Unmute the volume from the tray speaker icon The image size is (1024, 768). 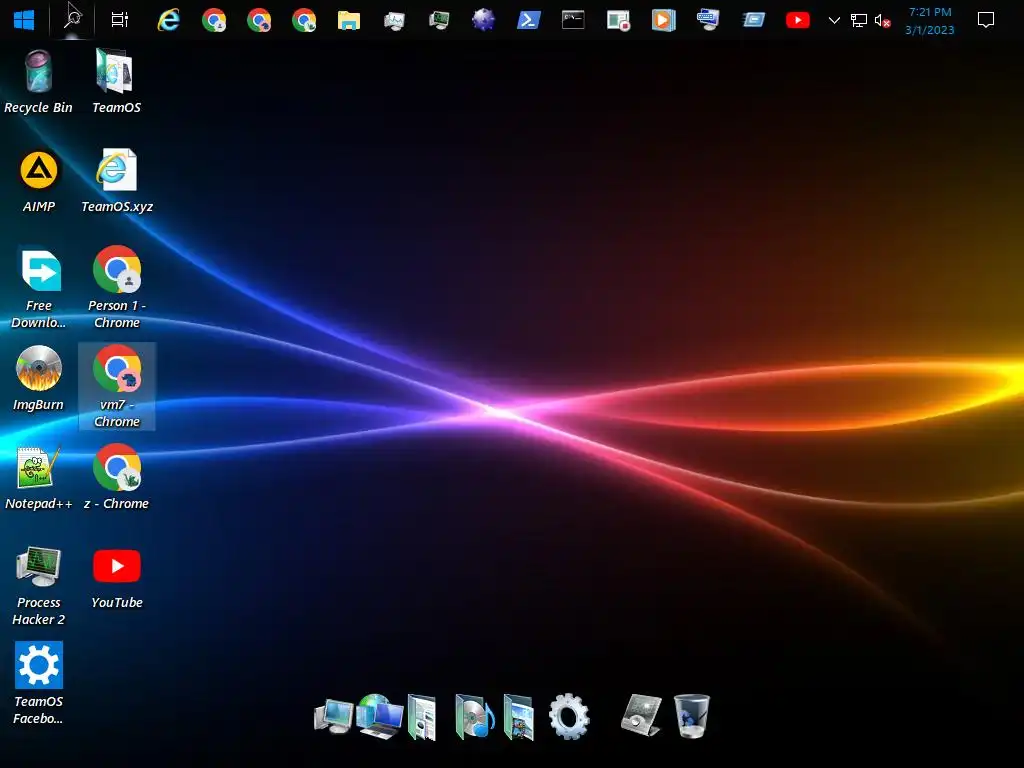click(882, 21)
